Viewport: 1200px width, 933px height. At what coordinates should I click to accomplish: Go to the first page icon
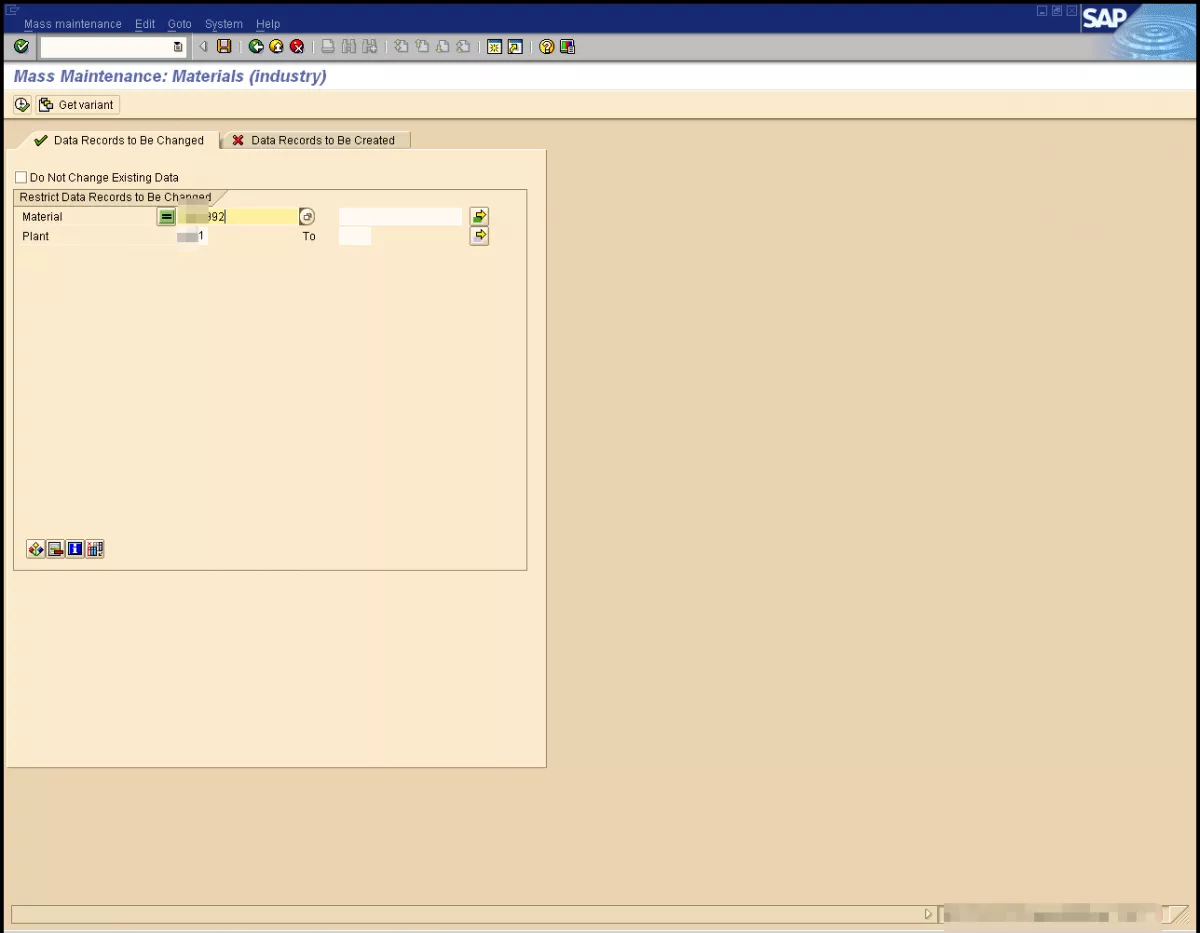(401, 47)
